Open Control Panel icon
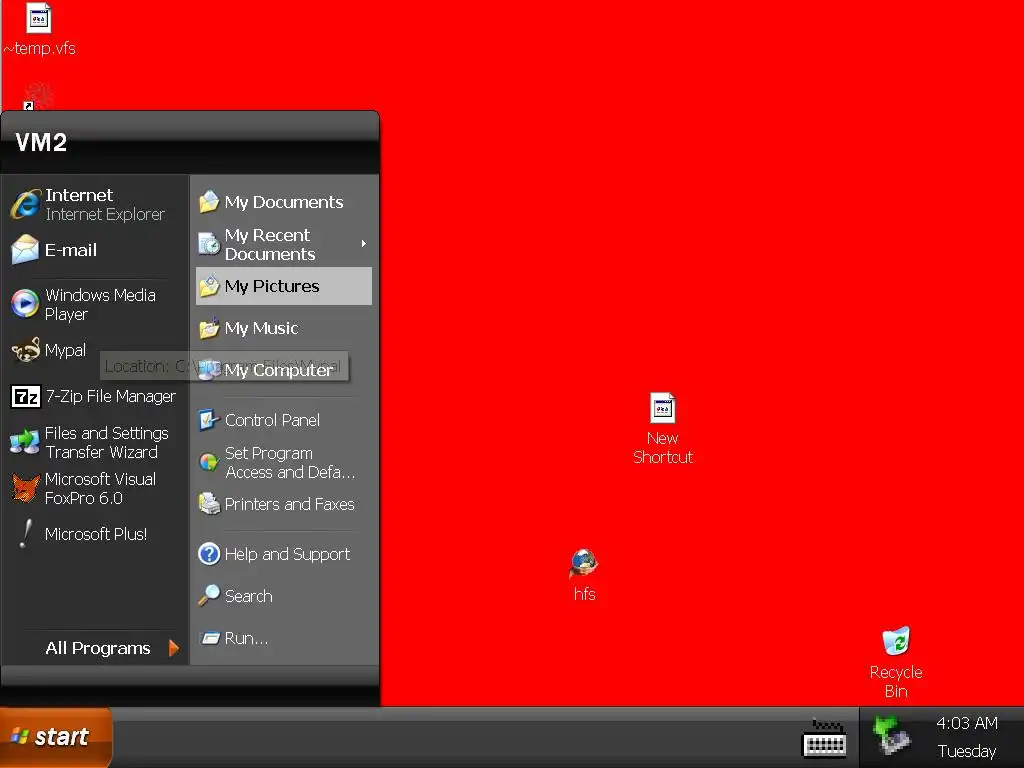The width and height of the screenshot is (1024, 768). coord(209,420)
